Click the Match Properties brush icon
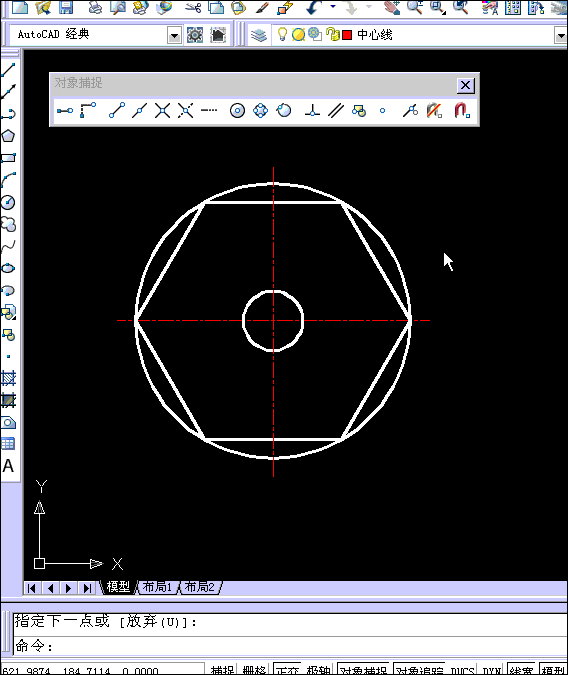Viewport: 568px width, 675px height. [x=262, y=7]
